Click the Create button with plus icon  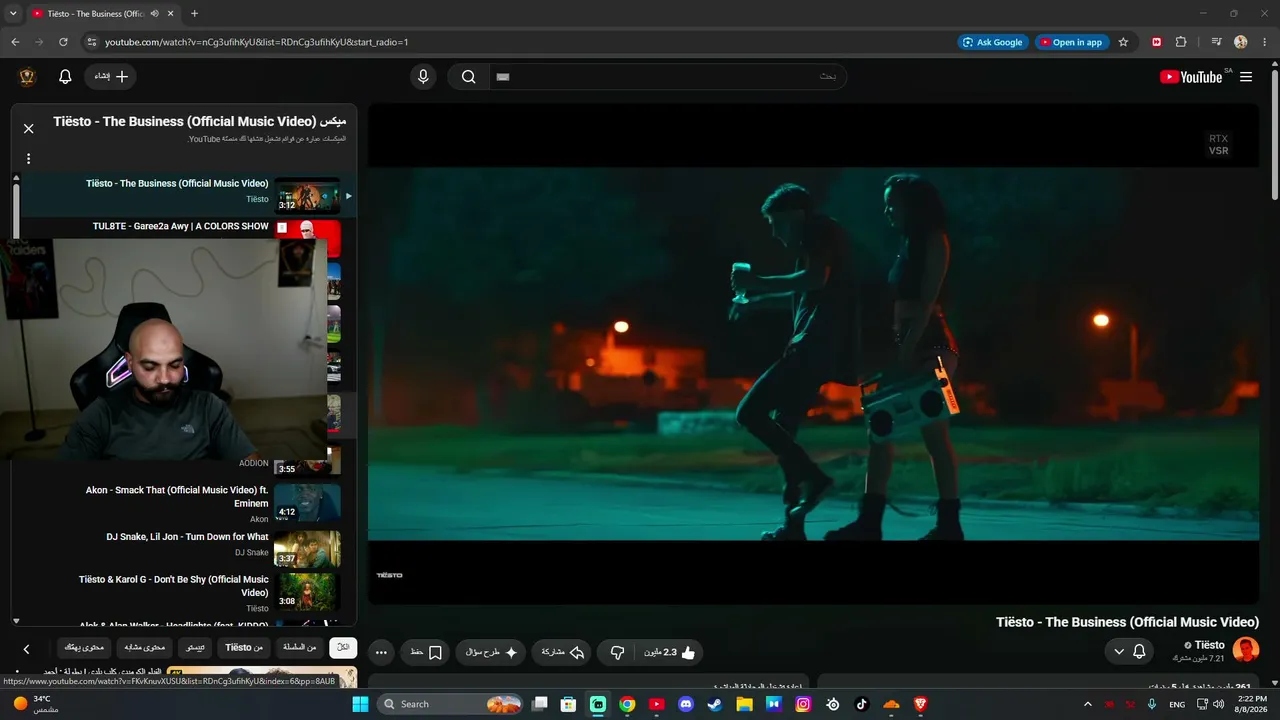pos(111,77)
